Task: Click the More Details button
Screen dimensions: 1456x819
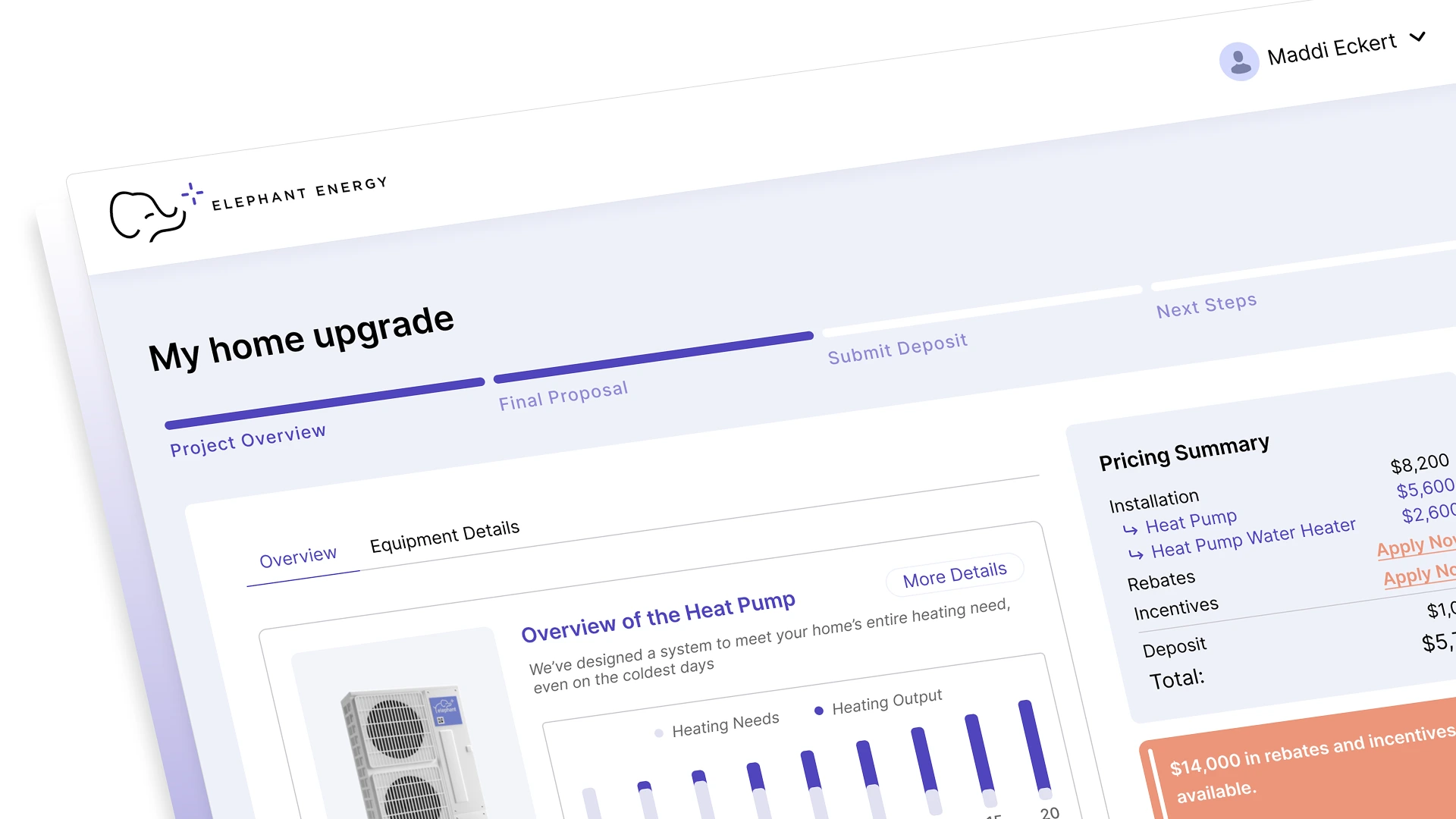Action: click(x=955, y=574)
